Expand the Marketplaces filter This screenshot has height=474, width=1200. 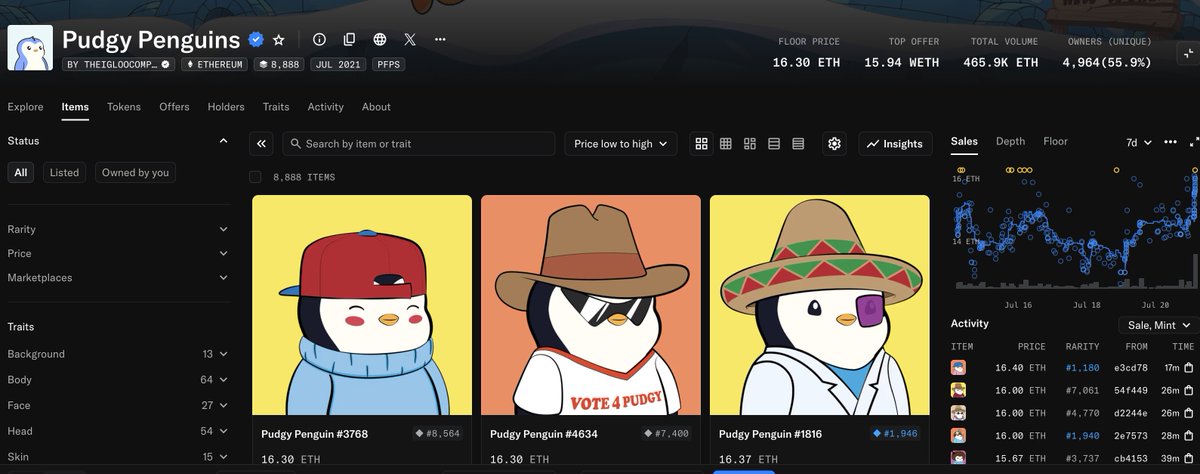pyautogui.click(x=118, y=278)
